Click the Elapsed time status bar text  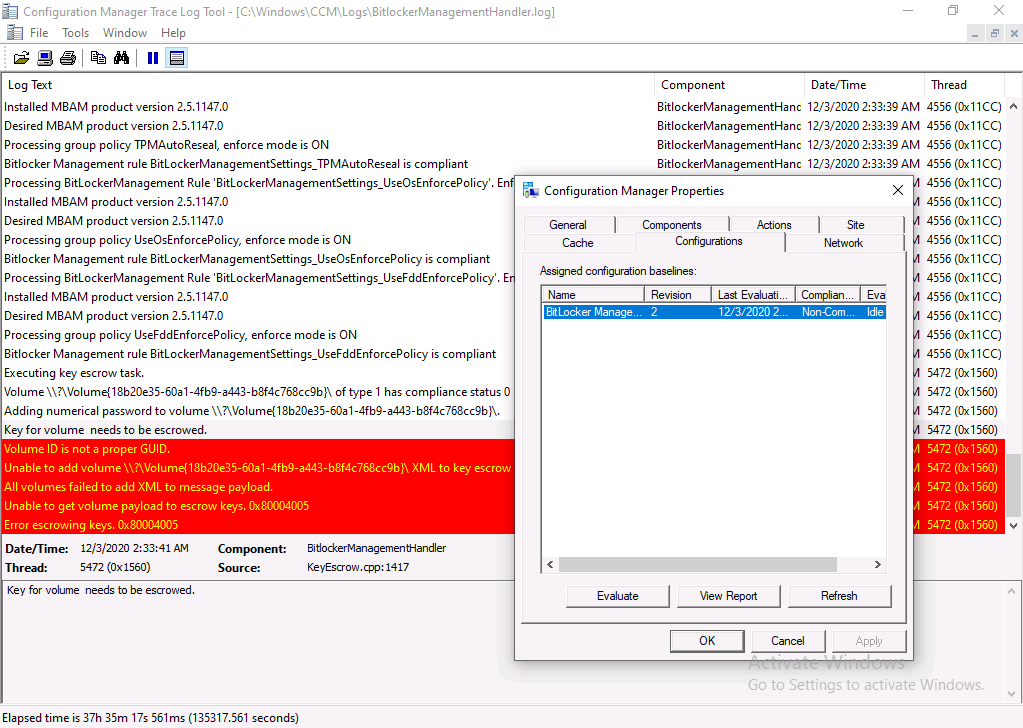pos(151,718)
